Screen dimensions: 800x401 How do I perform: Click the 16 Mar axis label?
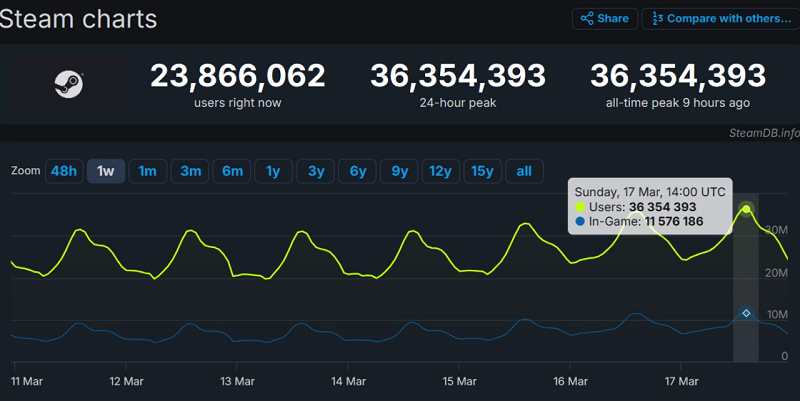(x=570, y=382)
